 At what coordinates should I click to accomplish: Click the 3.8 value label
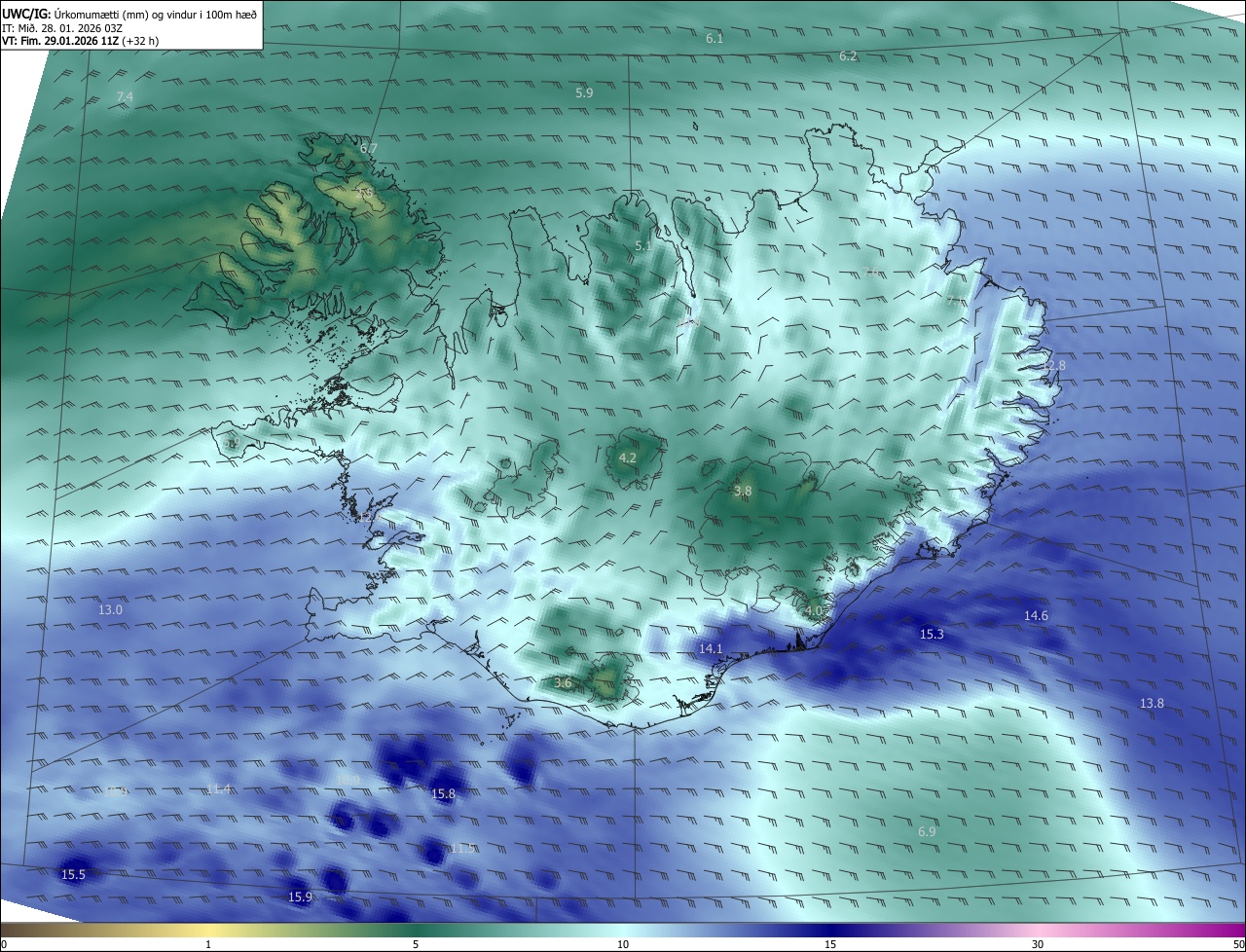tap(743, 492)
